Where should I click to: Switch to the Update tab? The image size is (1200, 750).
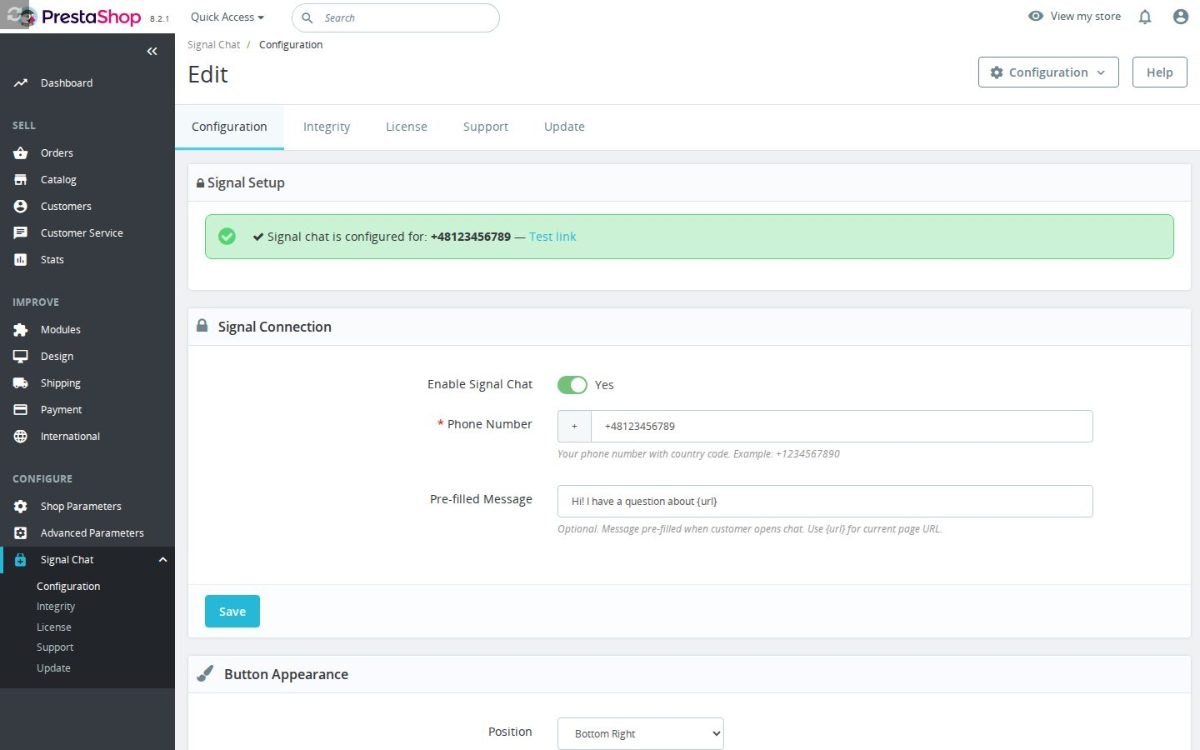point(564,127)
